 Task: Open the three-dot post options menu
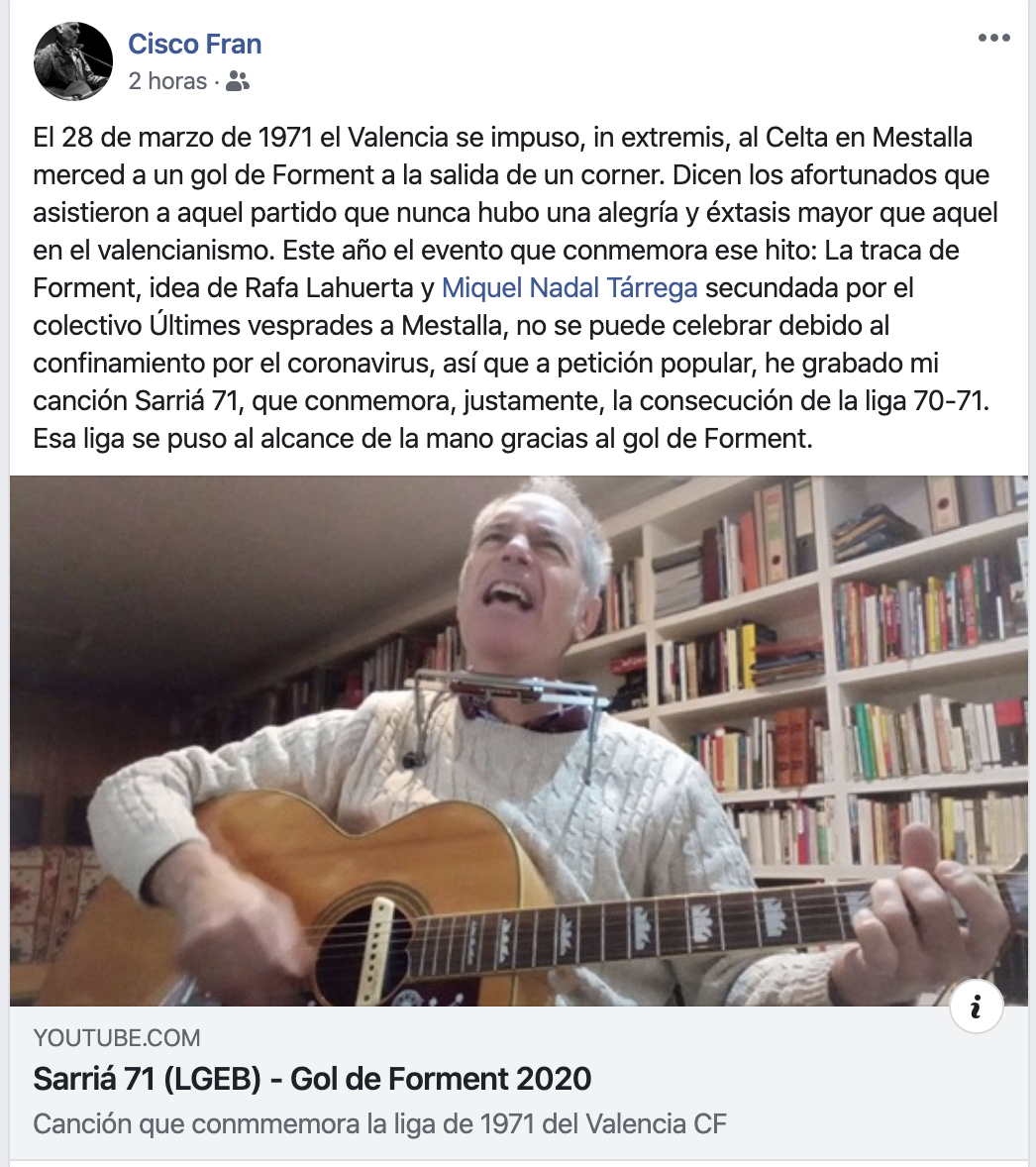993,38
